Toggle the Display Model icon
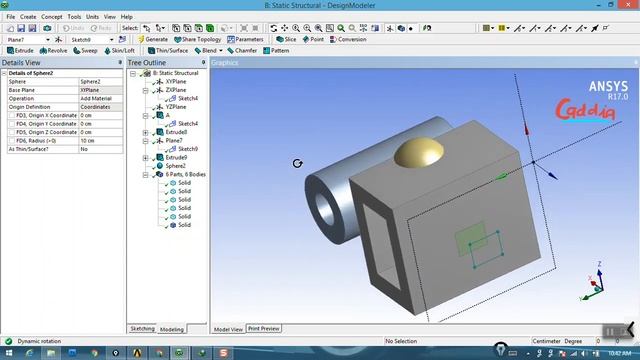The width and height of the screenshot is (640, 360). [401, 28]
